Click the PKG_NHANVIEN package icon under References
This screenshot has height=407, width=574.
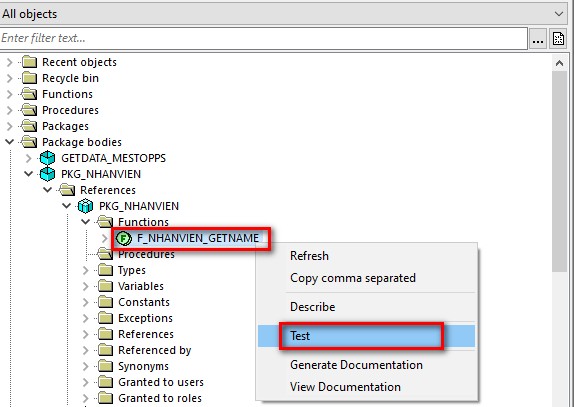tap(85, 206)
